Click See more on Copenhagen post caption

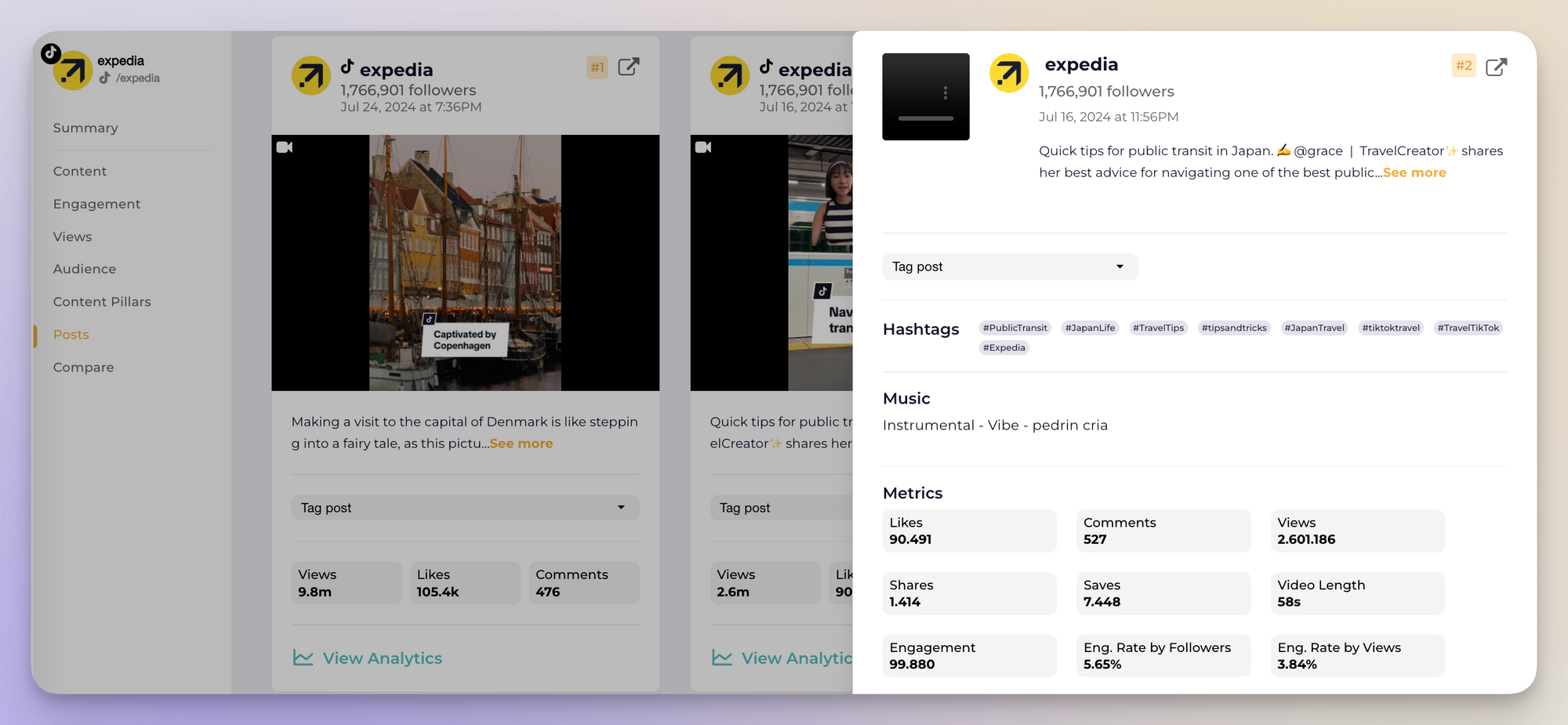521,444
